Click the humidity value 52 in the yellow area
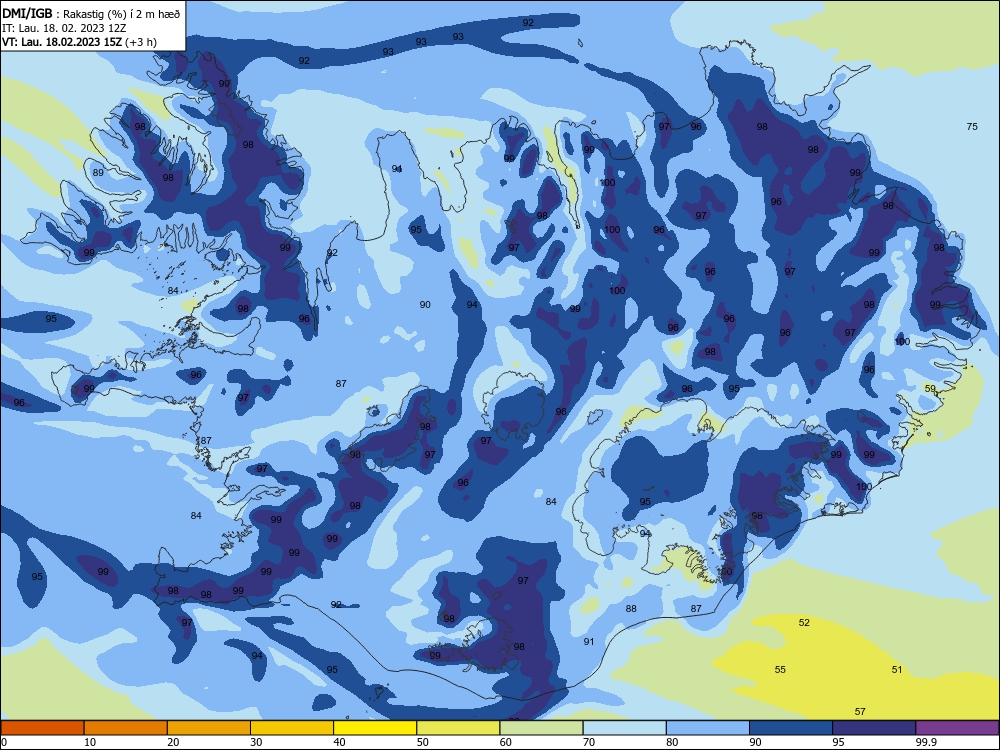 804,622
